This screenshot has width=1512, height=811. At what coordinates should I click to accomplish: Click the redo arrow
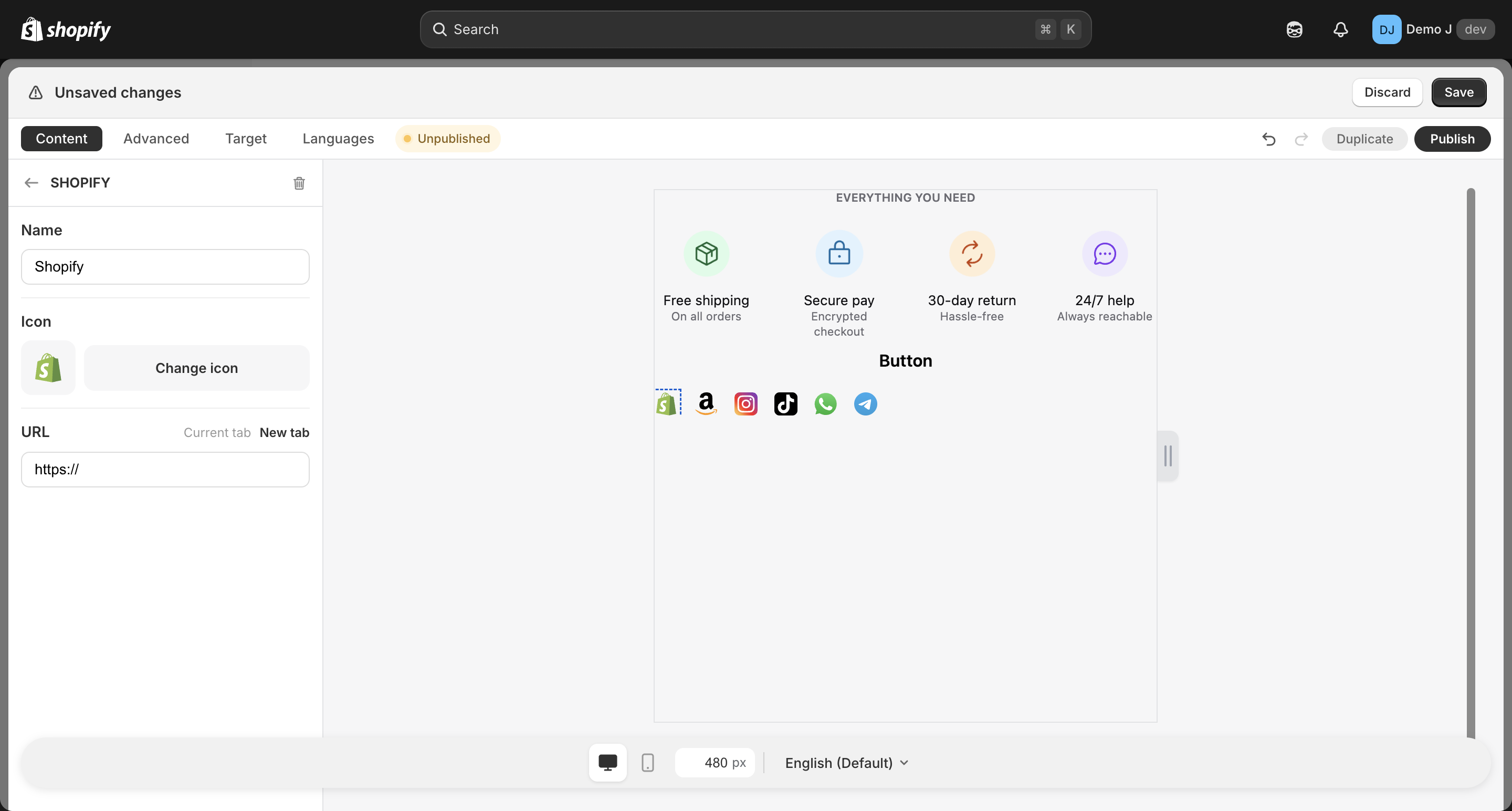click(x=1301, y=139)
